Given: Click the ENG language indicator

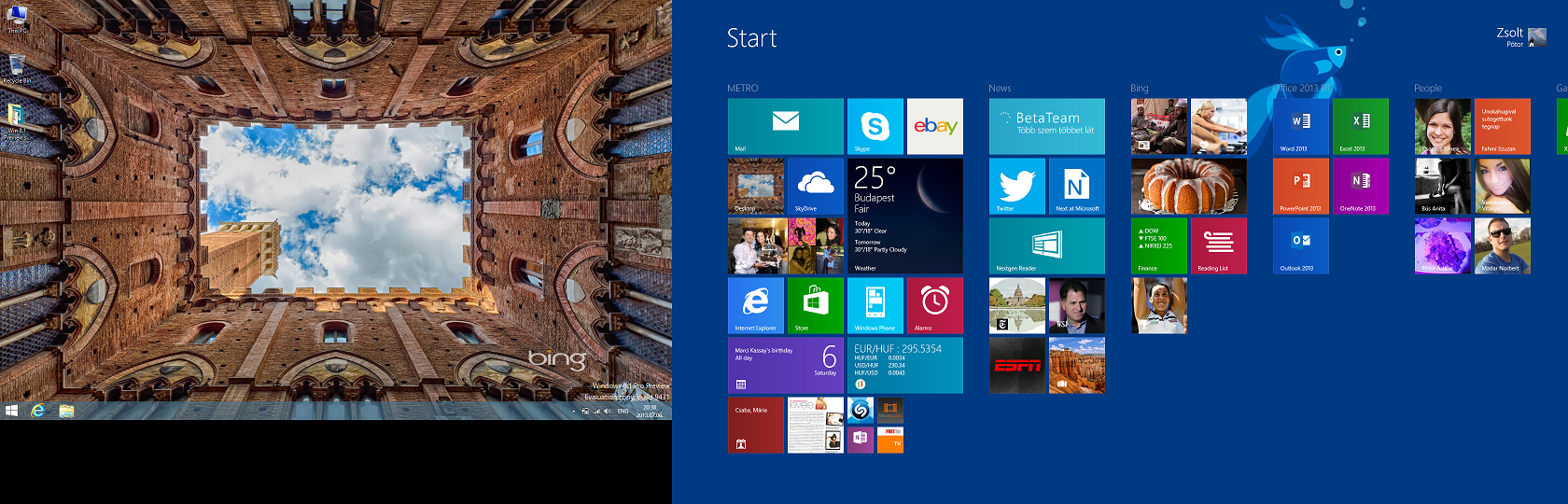Looking at the screenshot, I should click(x=623, y=411).
